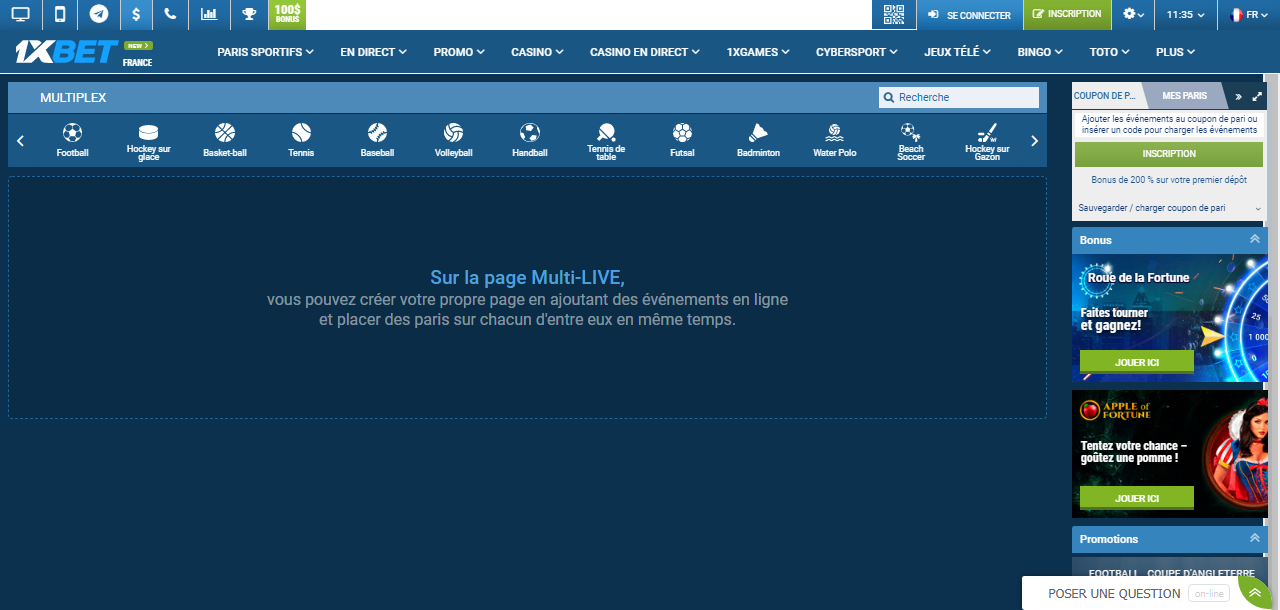The image size is (1280, 610).
Task: Expand the coupon panel to fullscreen
Action: click(x=1257, y=97)
